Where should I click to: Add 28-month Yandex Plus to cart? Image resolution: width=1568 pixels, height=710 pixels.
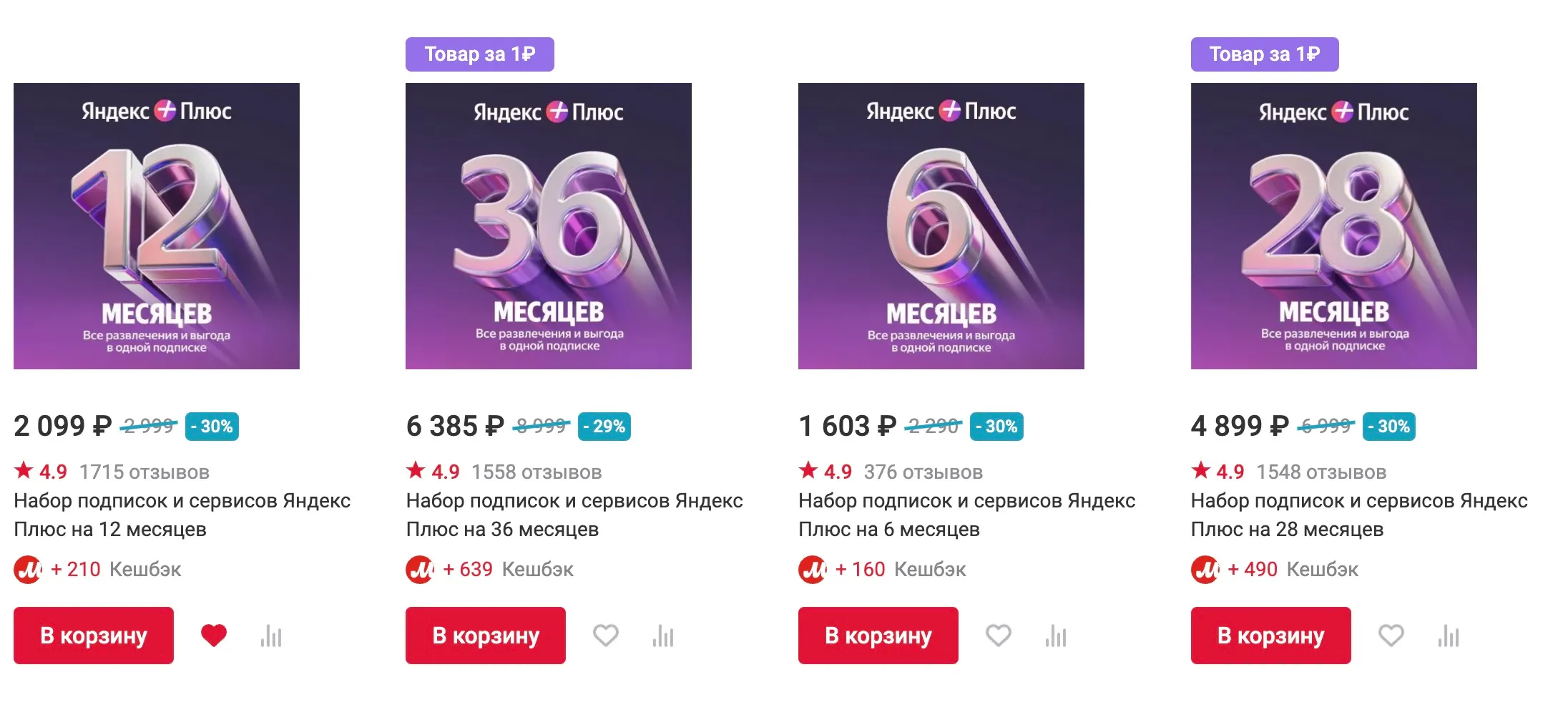(x=1271, y=636)
